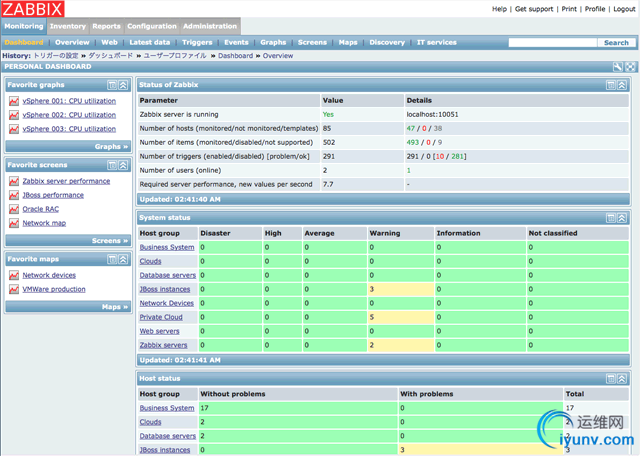
Task: Open the JBoss instances host group link
Action: [167, 289]
